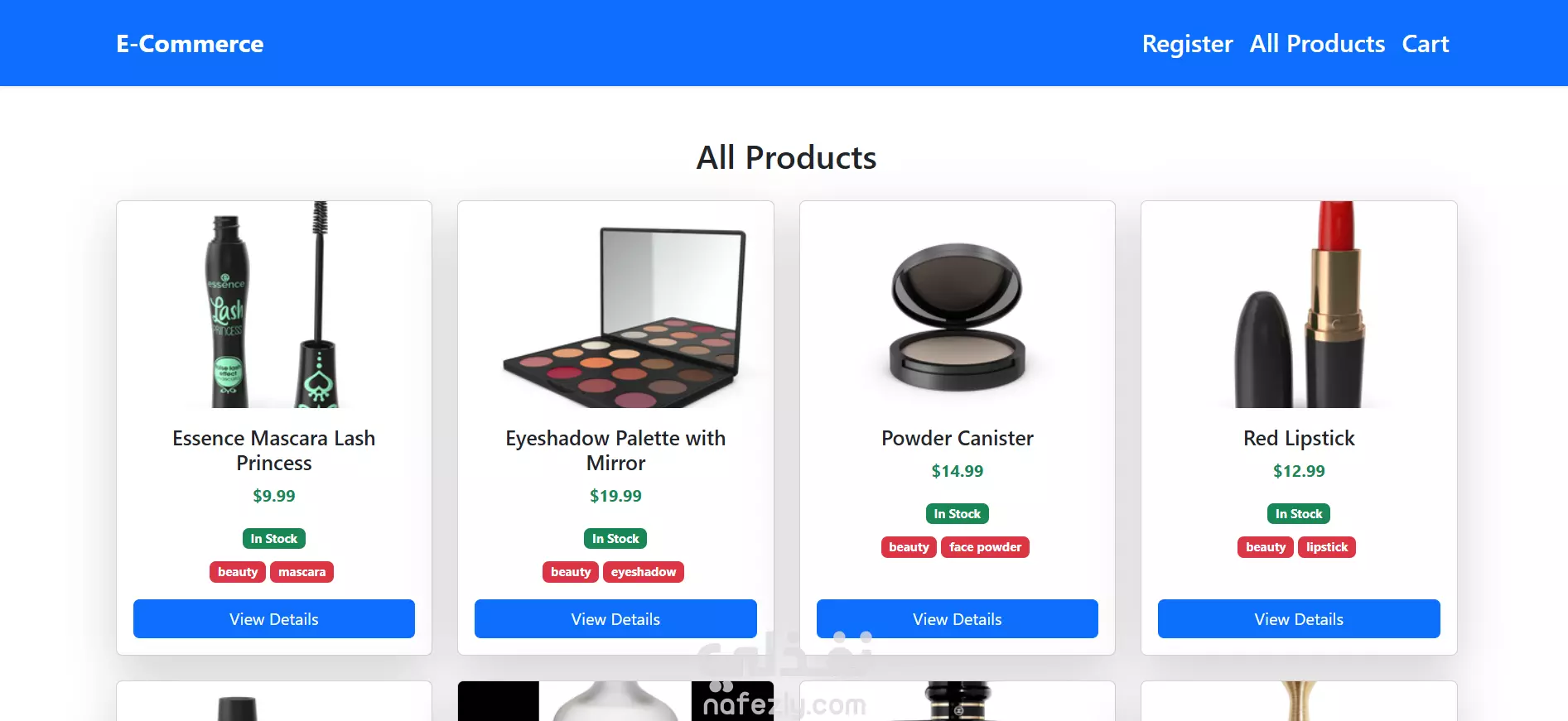View Details for Red Lipstick
The height and width of the screenshot is (721, 1568).
pyautogui.click(x=1299, y=619)
